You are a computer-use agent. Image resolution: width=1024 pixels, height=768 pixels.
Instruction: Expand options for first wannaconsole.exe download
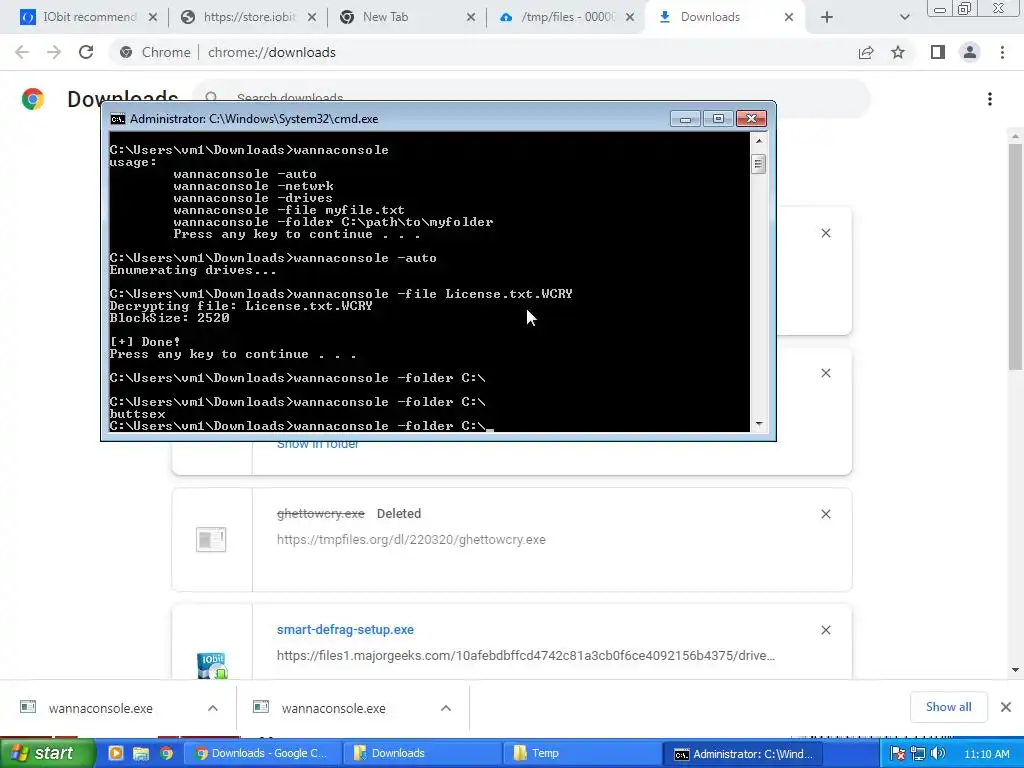pos(213,708)
